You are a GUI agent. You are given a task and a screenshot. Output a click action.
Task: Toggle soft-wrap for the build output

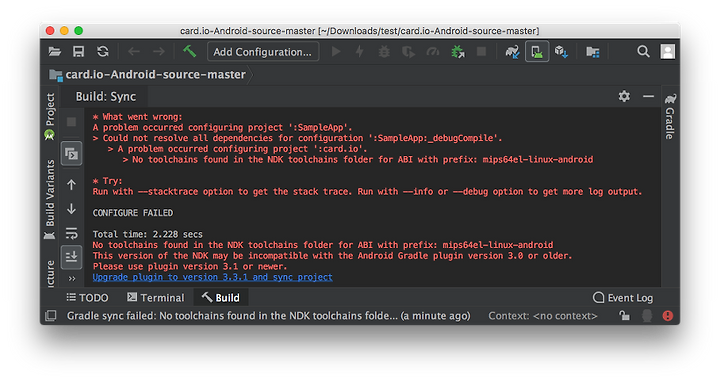point(72,233)
